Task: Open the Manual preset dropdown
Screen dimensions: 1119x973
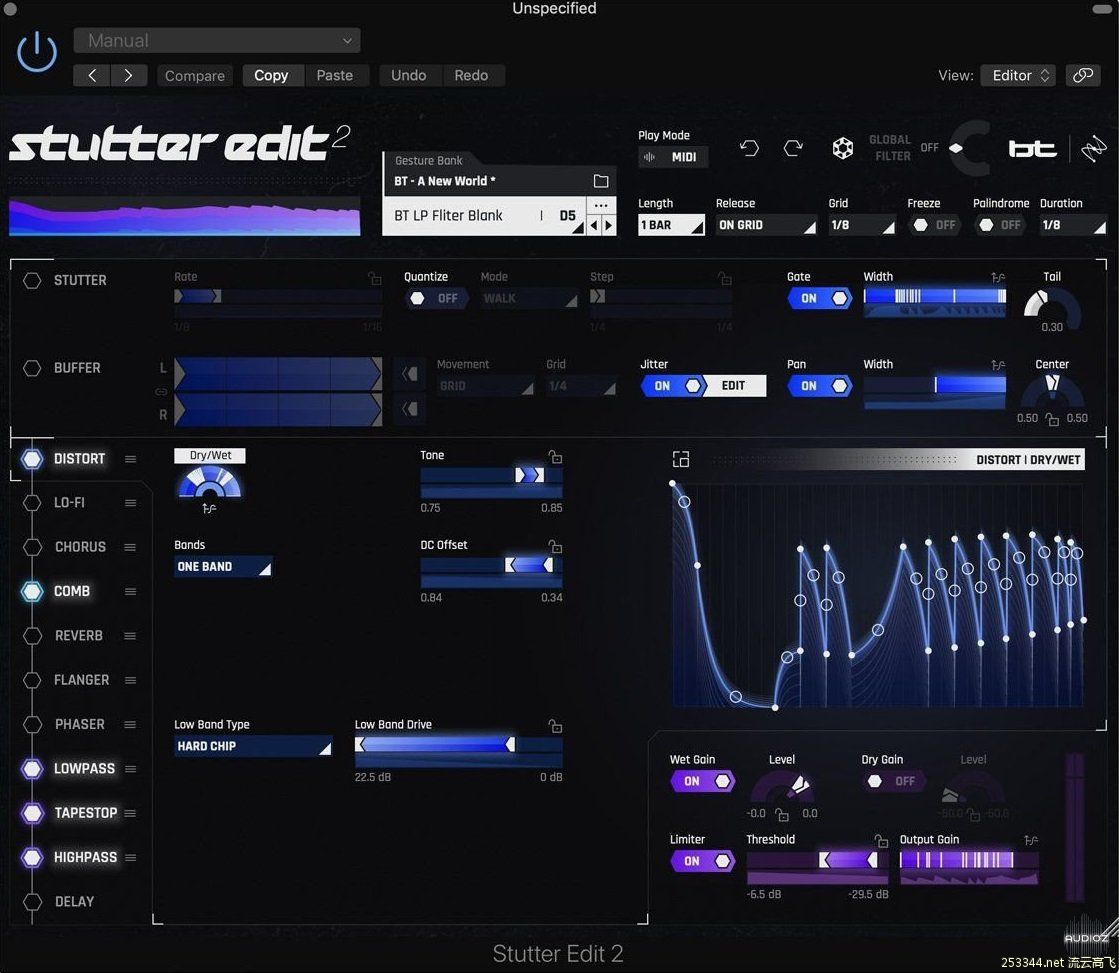Action: click(x=217, y=41)
